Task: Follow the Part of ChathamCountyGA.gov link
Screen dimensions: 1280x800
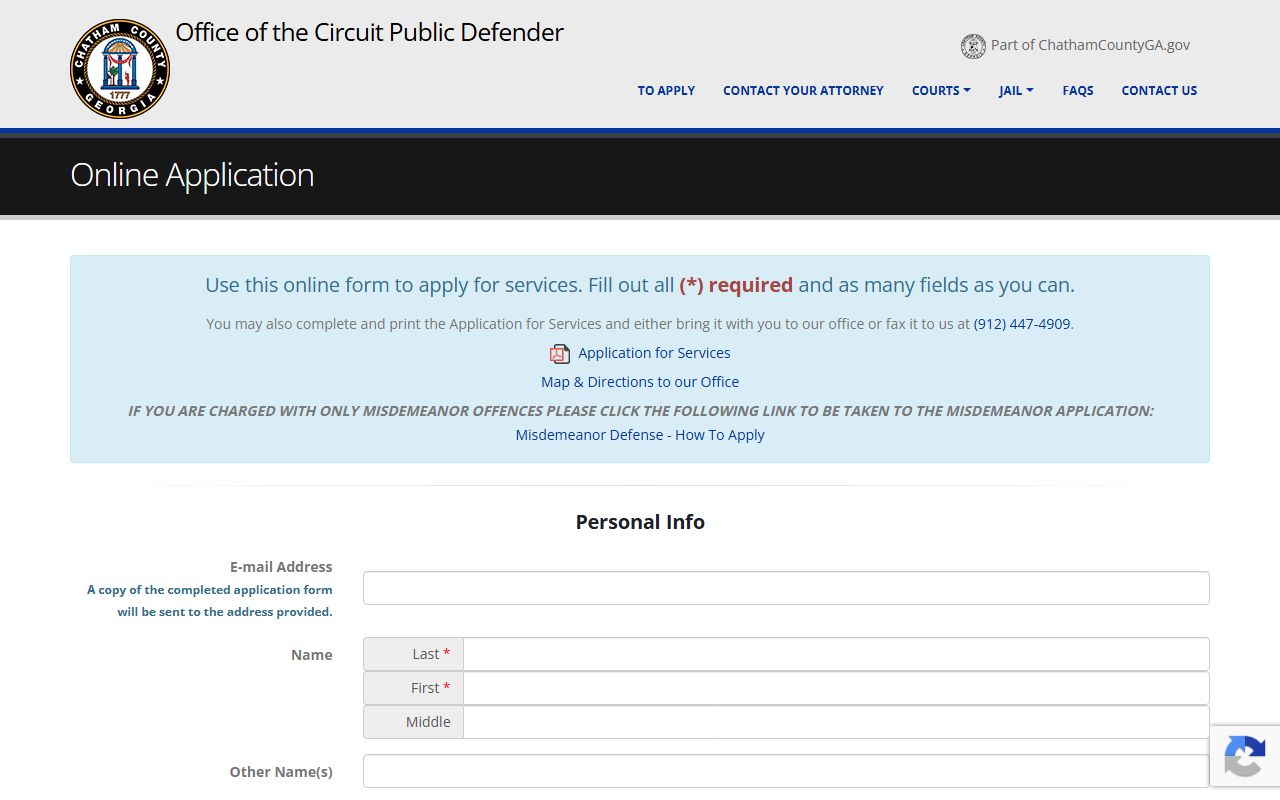Action: click(1090, 45)
